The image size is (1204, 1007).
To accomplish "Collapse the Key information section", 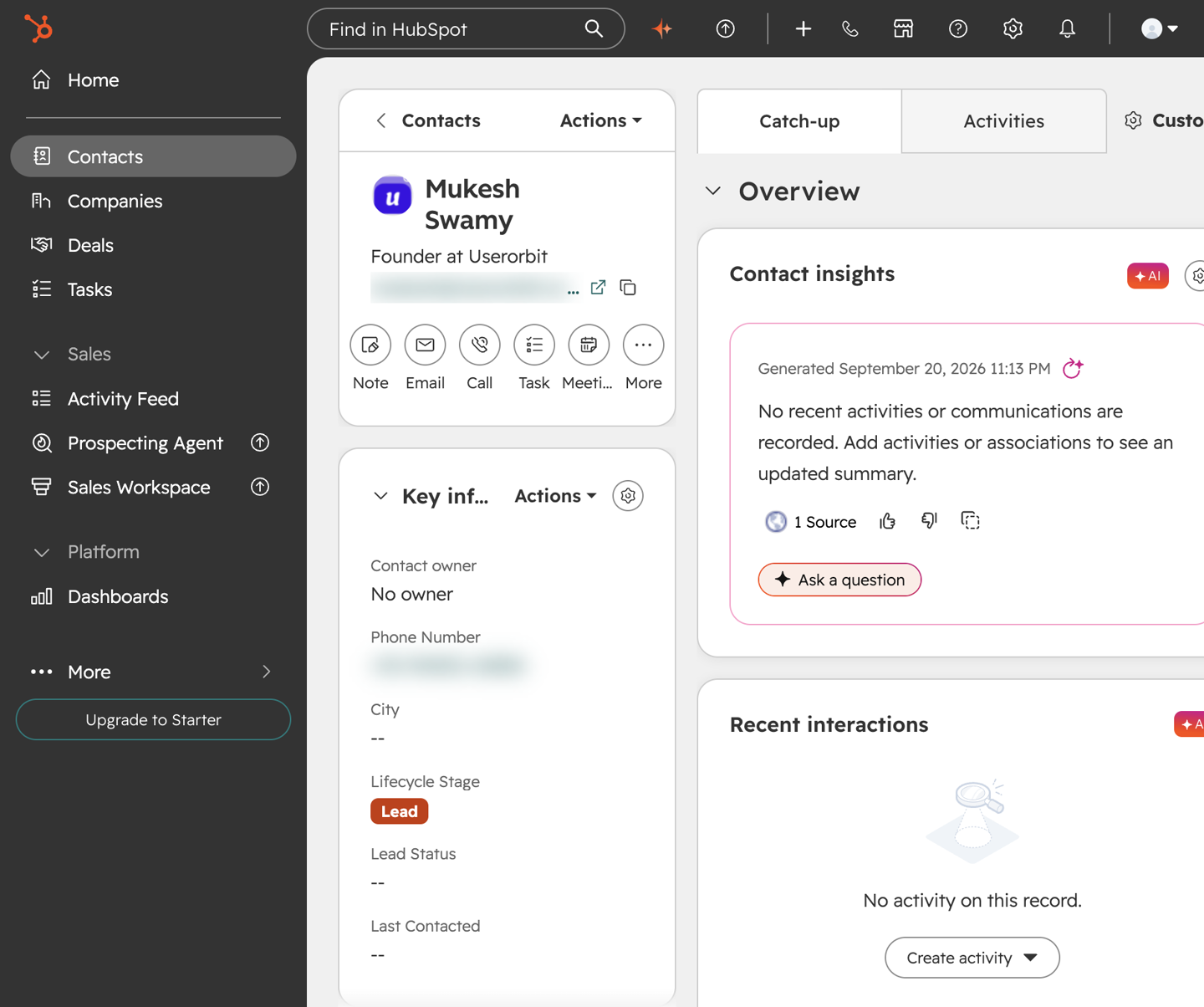I will click(x=380, y=496).
